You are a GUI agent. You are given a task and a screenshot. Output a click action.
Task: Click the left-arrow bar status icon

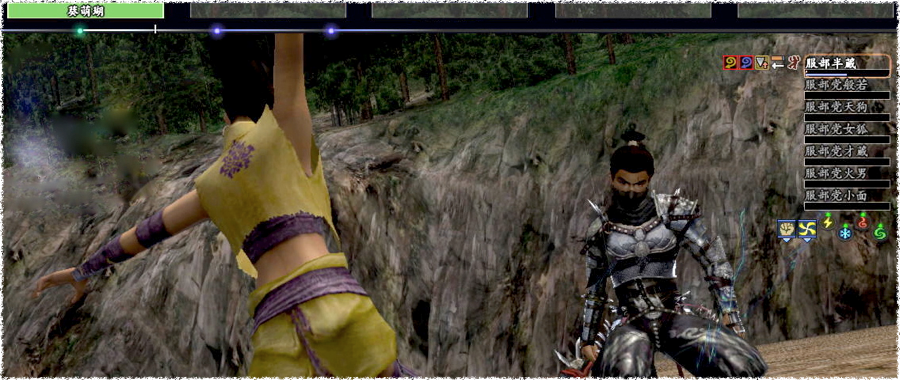tap(777, 63)
